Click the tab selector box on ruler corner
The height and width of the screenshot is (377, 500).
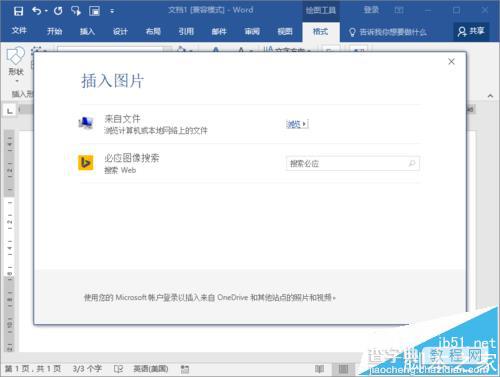click(x=10, y=110)
